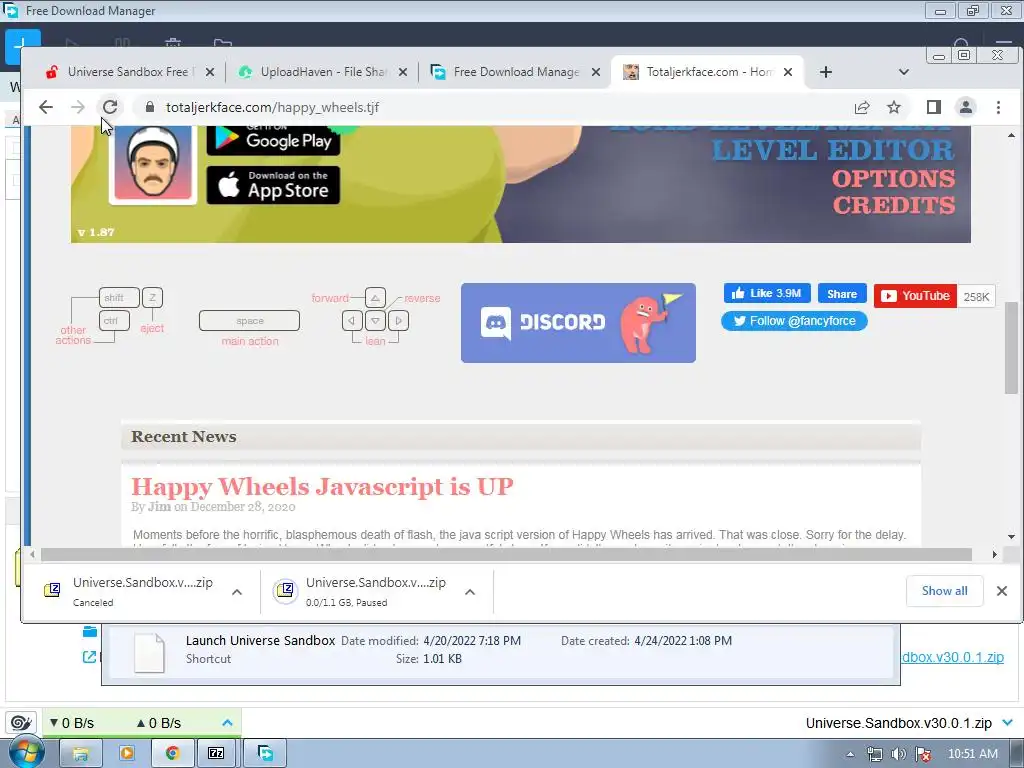This screenshot has height=768, width=1024.
Task: Reload the Happy Wheels page
Action: point(110,107)
